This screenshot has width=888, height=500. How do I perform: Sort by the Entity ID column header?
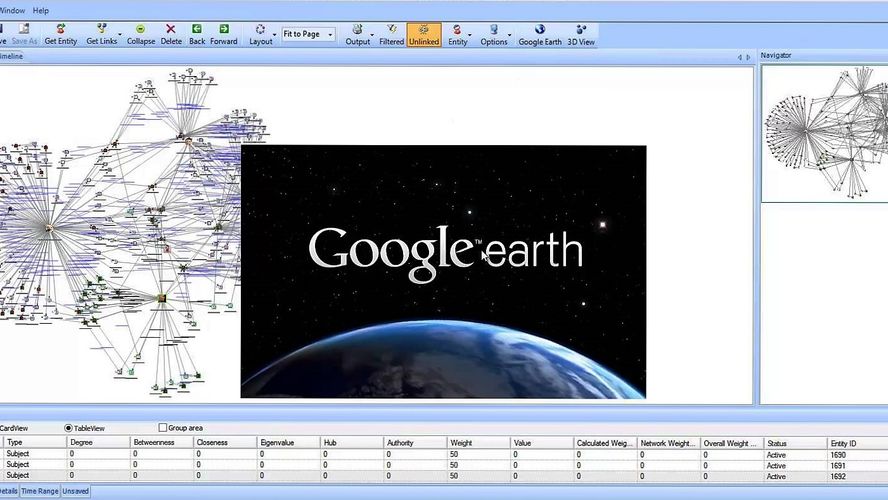857,443
